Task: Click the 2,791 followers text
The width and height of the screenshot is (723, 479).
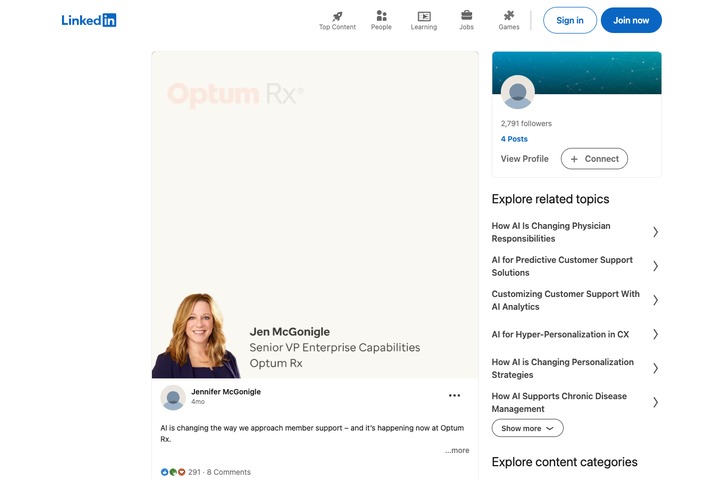Action: [526, 124]
